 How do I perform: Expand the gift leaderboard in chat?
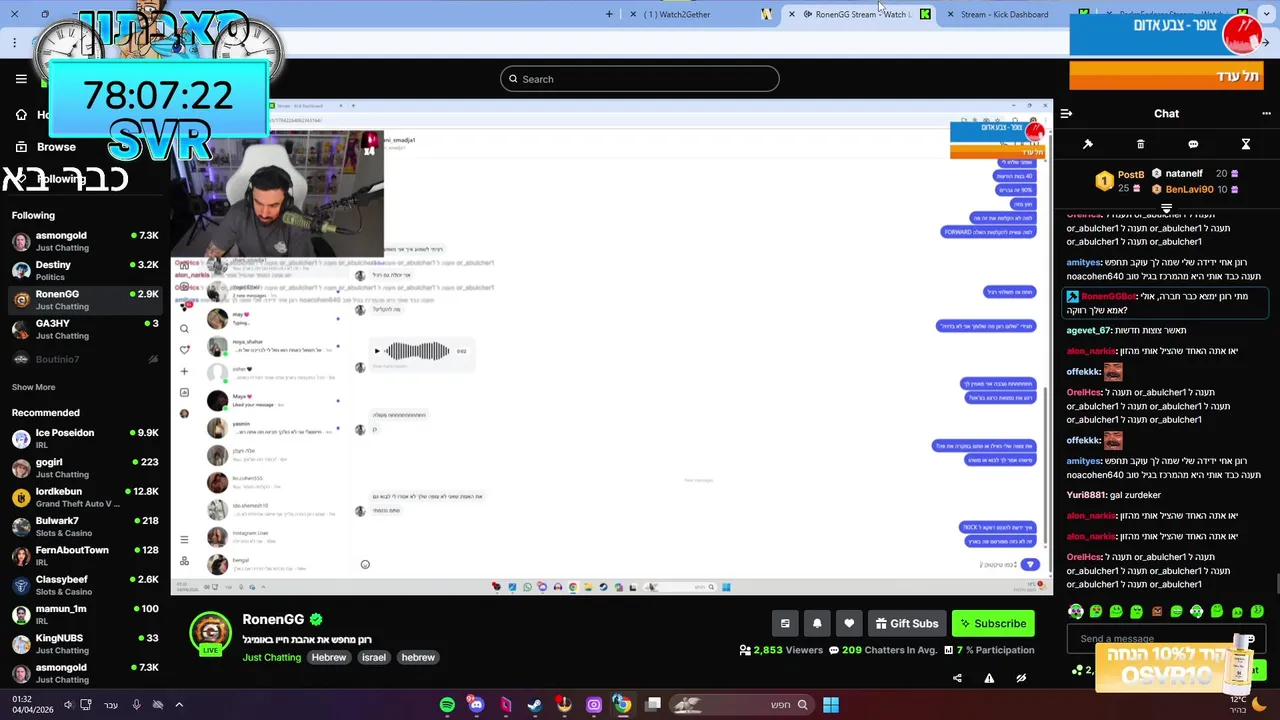point(1166,208)
